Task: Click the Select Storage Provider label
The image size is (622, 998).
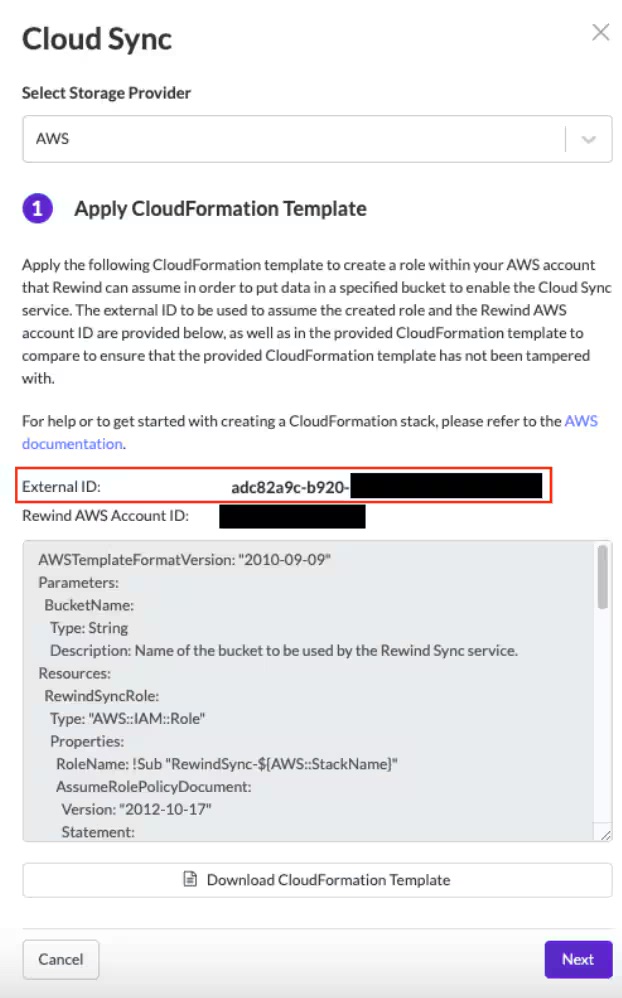Action: pos(106,93)
